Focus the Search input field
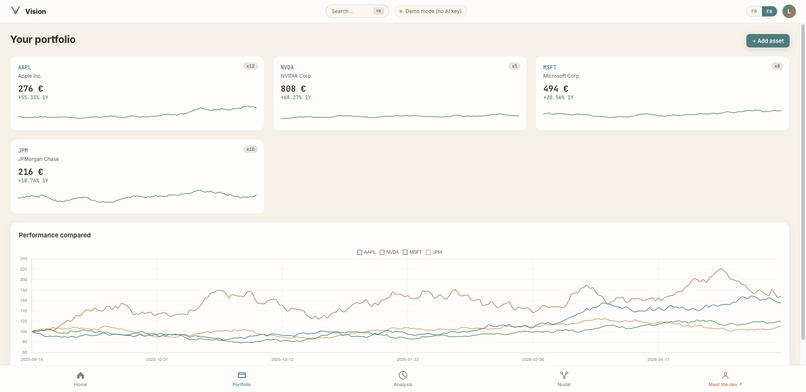 tap(357, 11)
